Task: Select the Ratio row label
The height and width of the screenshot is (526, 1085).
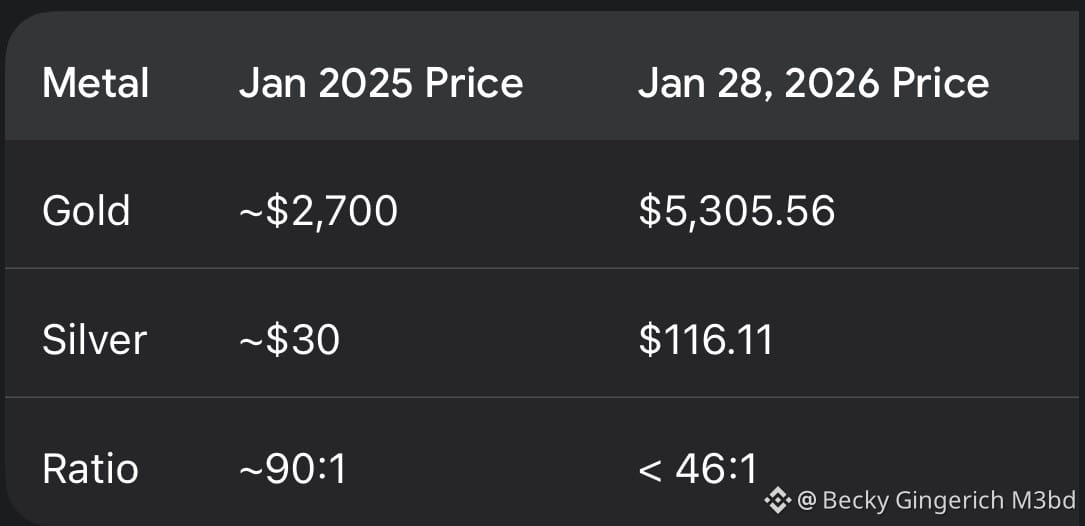Action: pos(90,469)
